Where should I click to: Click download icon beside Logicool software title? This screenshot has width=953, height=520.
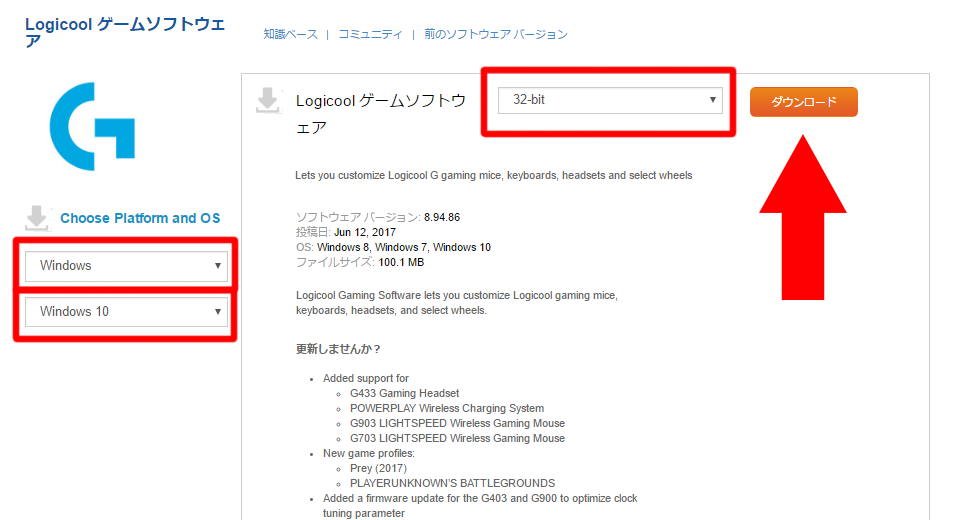point(268,100)
